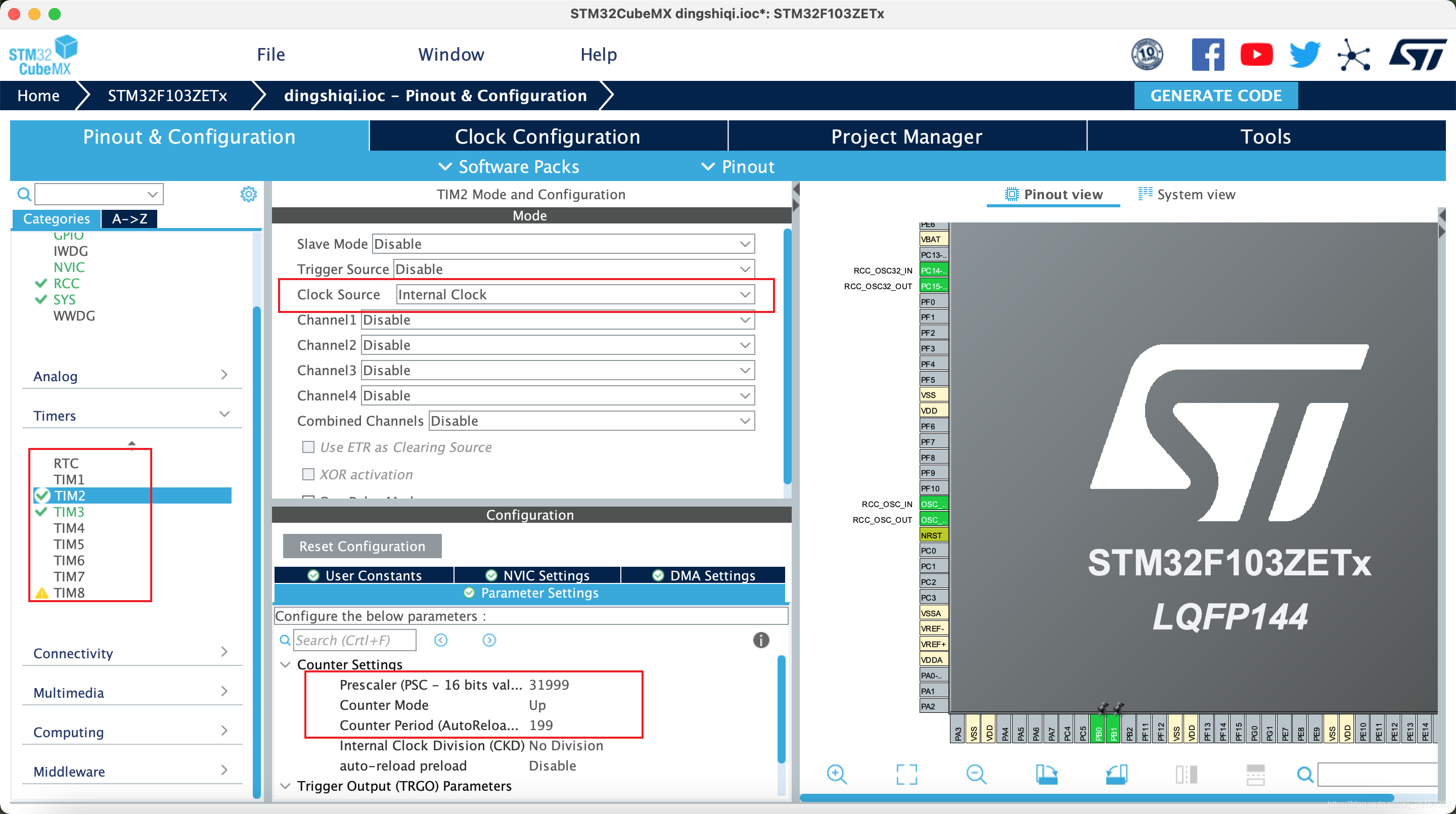Select the NRST pin on chip
1456x814 pixels.
[x=933, y=535]
